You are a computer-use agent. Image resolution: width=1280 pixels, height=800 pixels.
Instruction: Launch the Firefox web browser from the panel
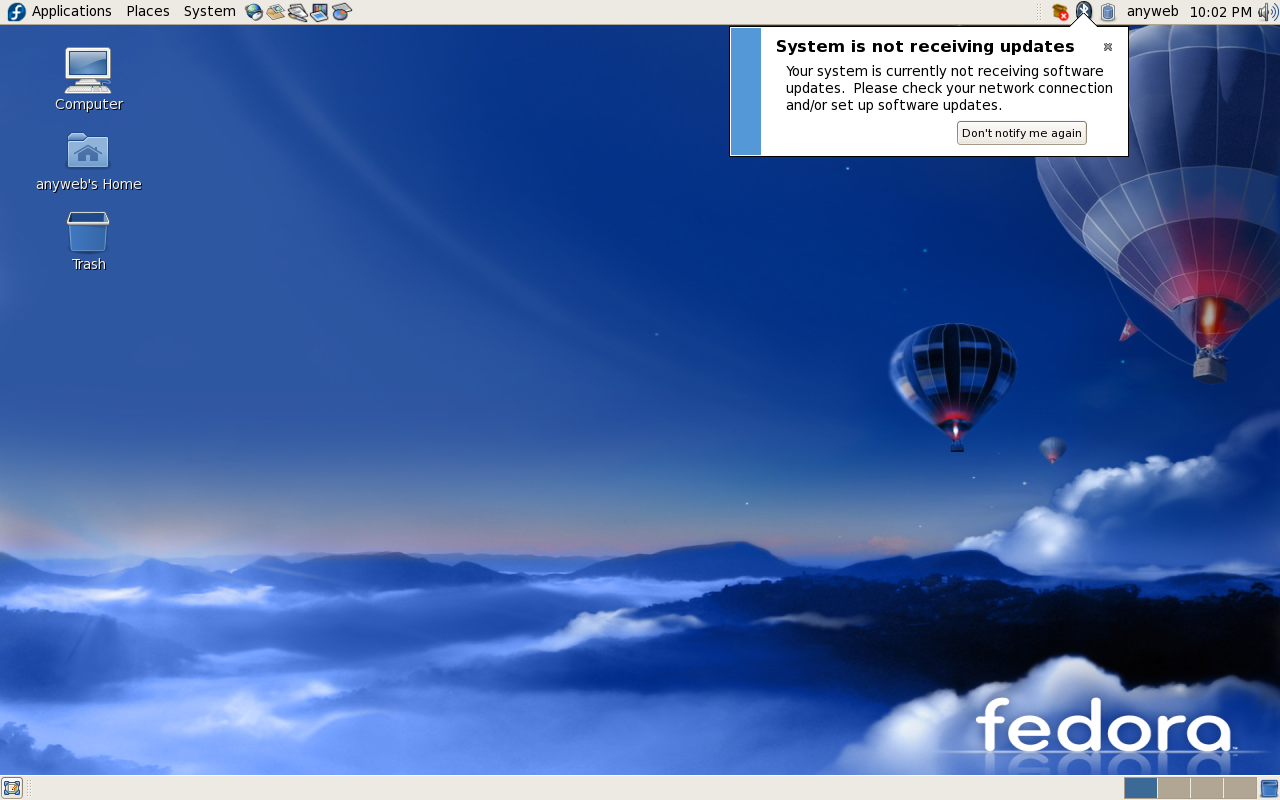pos(254,12)
